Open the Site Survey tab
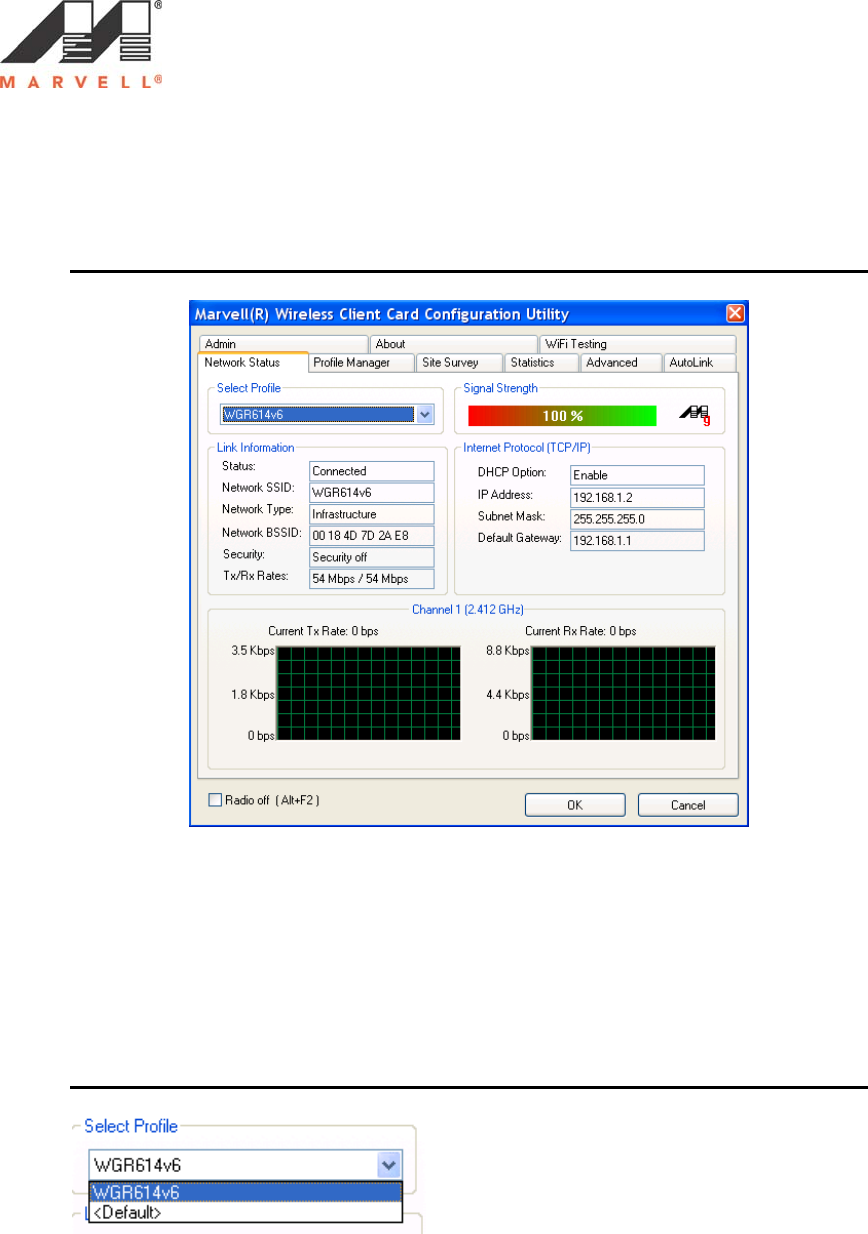 (x=458, y=363)
